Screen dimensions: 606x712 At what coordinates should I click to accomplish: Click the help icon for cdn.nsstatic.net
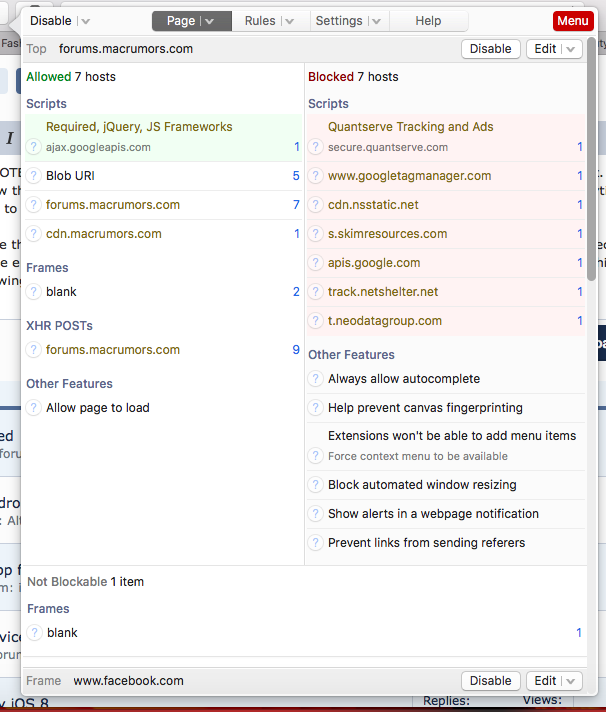coord(315,205)
